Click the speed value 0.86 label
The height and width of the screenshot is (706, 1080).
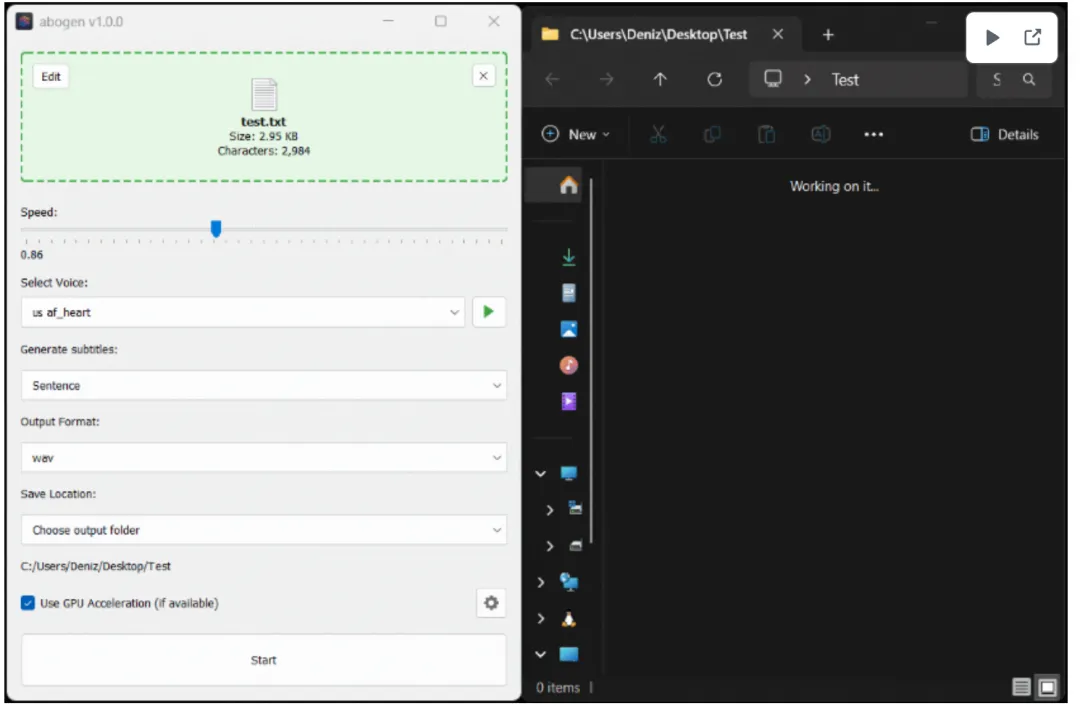32,255
